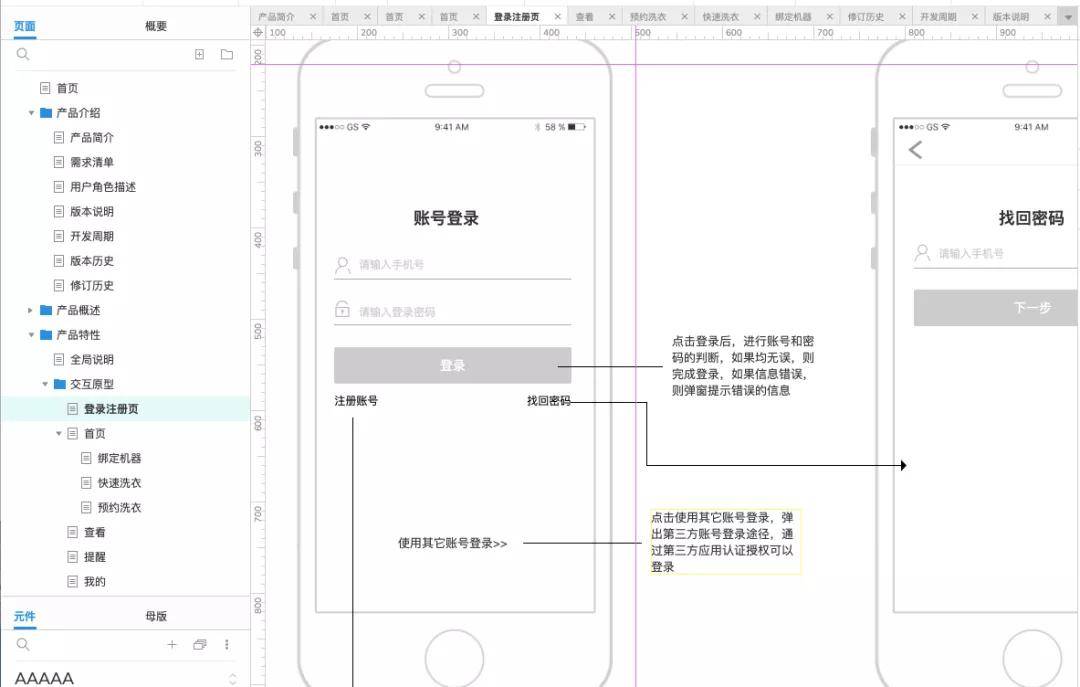The height and width of the screenshot is (687, 1080).
Task: Switch to the 页面 panel tab
Action: [x=25, y=26]
